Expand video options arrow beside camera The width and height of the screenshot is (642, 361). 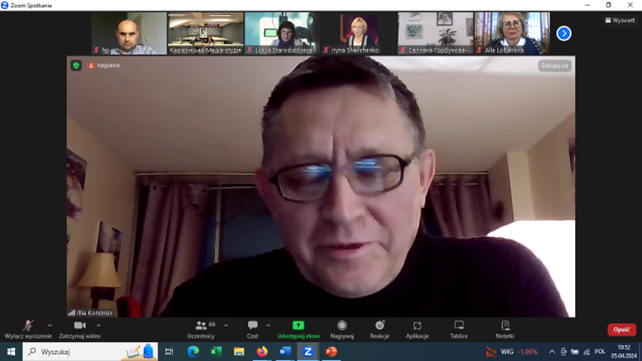(x=99, y=326)
